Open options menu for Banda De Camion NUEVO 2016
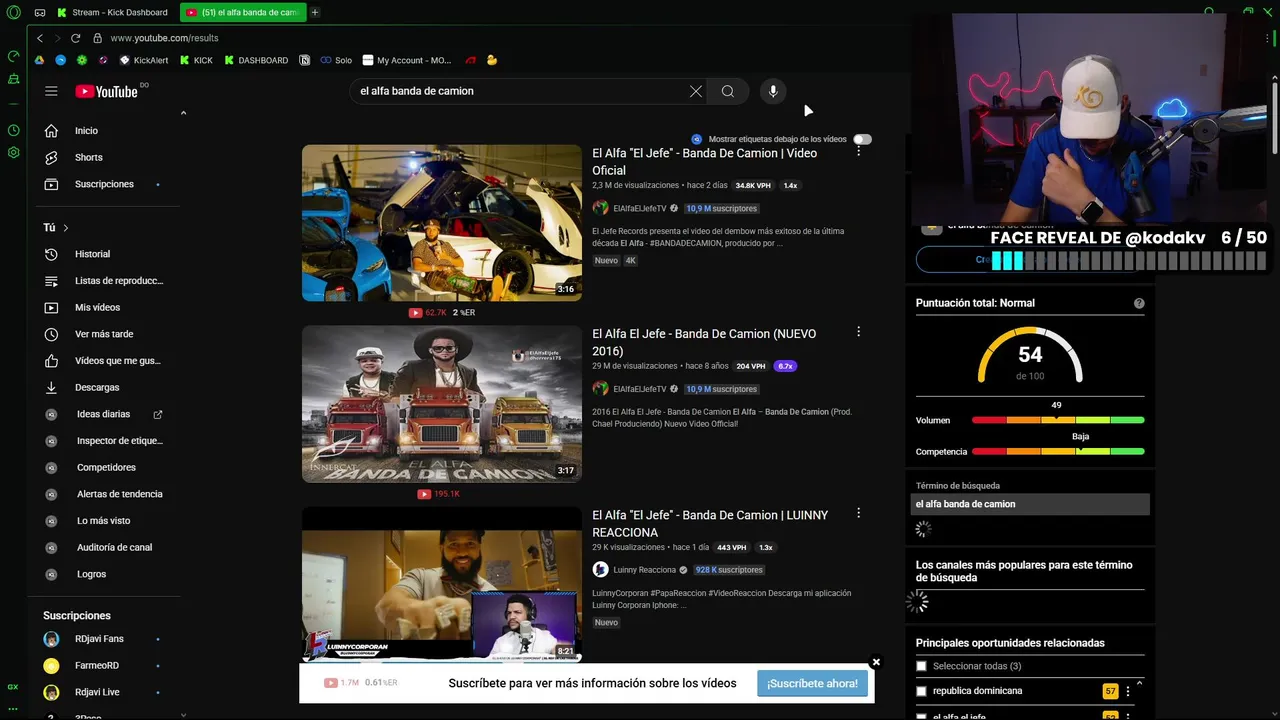Viewport: 1280px width, 720px height. (x=858, y=332)
